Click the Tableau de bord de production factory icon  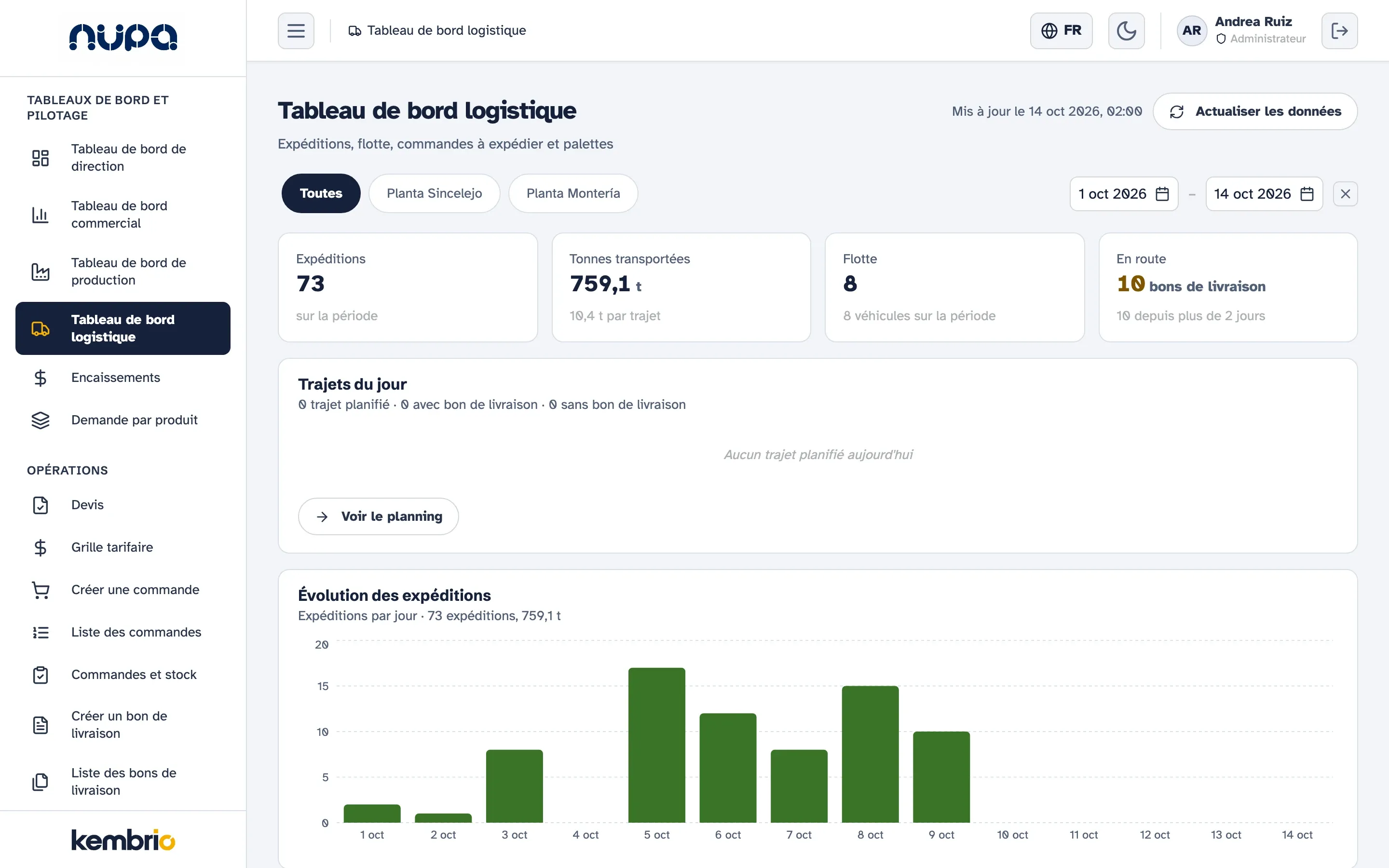point(40,271)
